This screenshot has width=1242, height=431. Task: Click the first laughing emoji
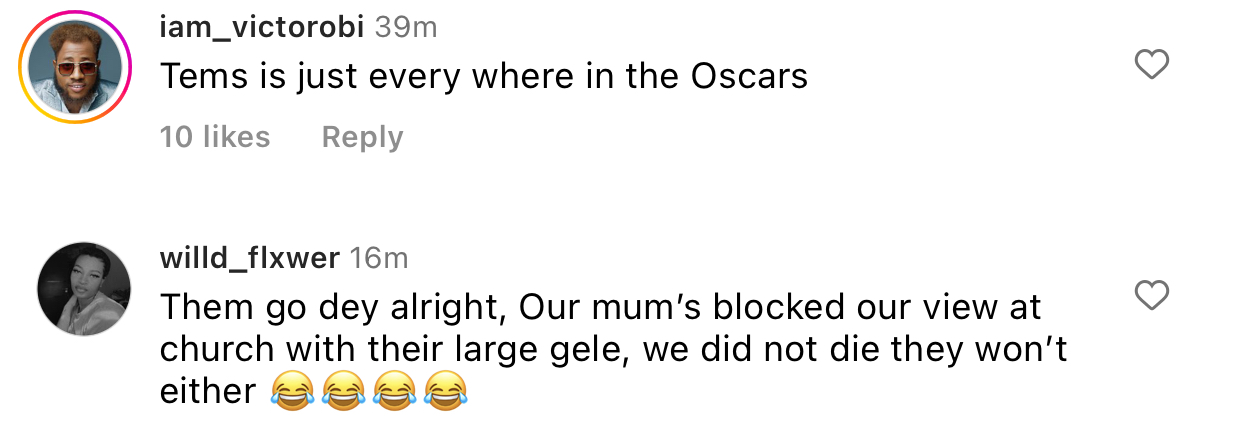pos(289,392)
